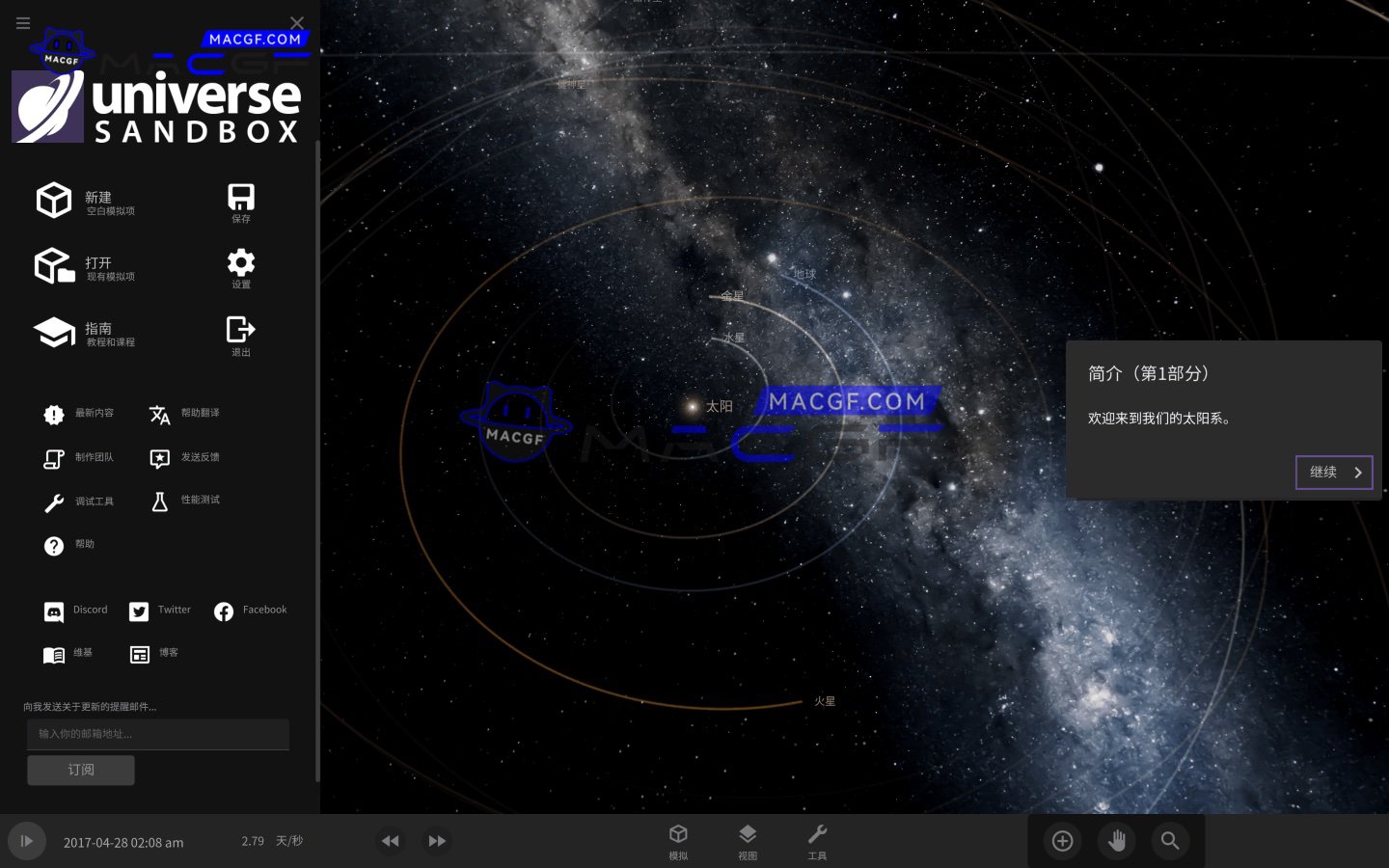1389x868 pixels.
Task: Click 继续 to continue the tutorial
Action: point(1334,472)
